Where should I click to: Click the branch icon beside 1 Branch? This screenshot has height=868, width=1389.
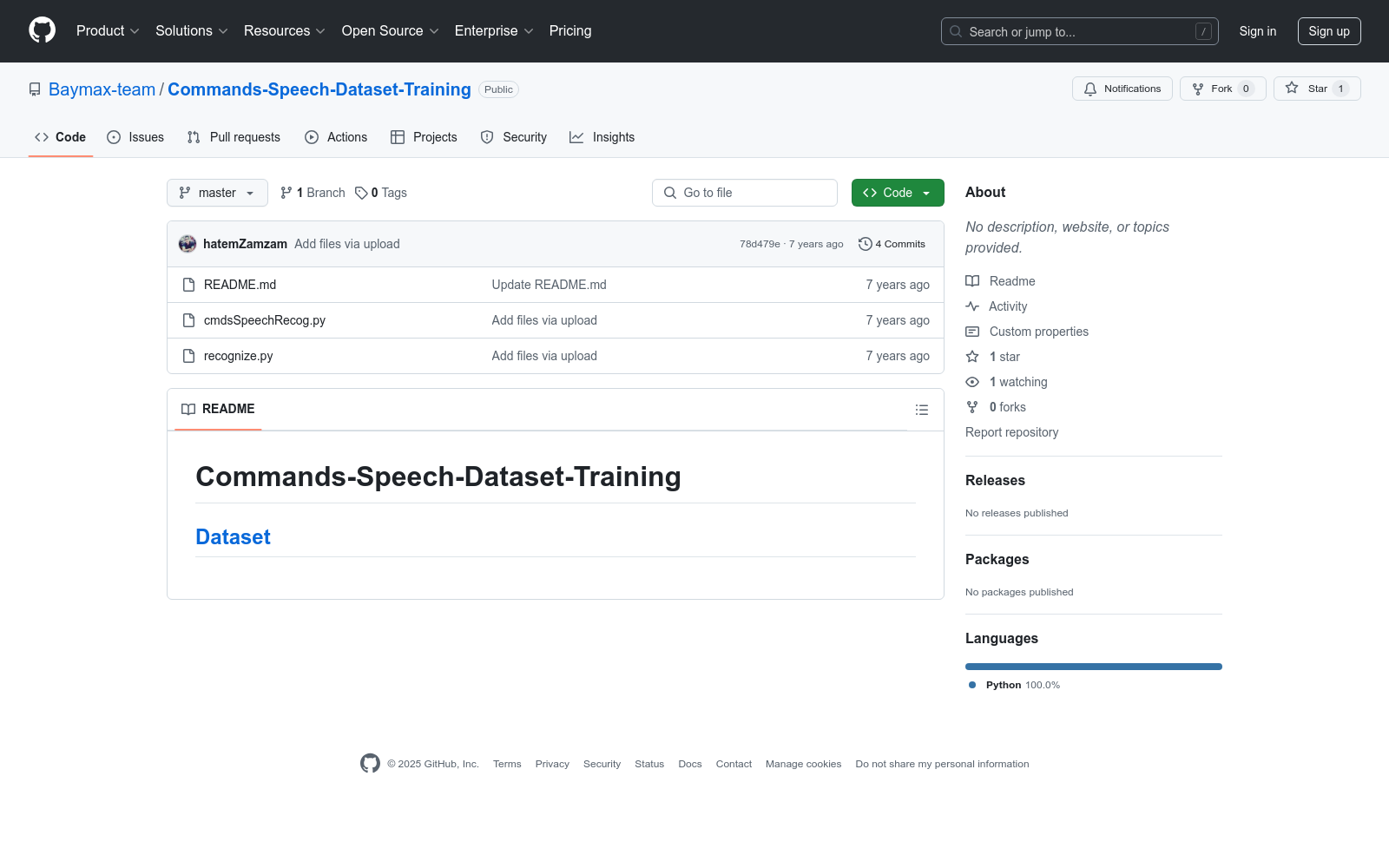click(286, 193)
